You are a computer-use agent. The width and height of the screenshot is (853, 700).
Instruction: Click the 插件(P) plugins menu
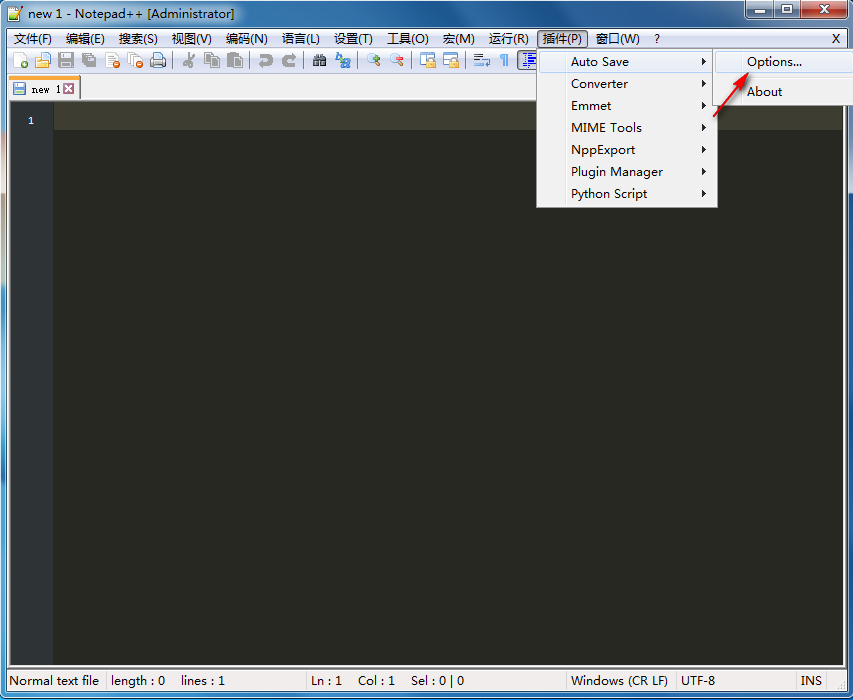pyautogui.click(x=563, y=39)
